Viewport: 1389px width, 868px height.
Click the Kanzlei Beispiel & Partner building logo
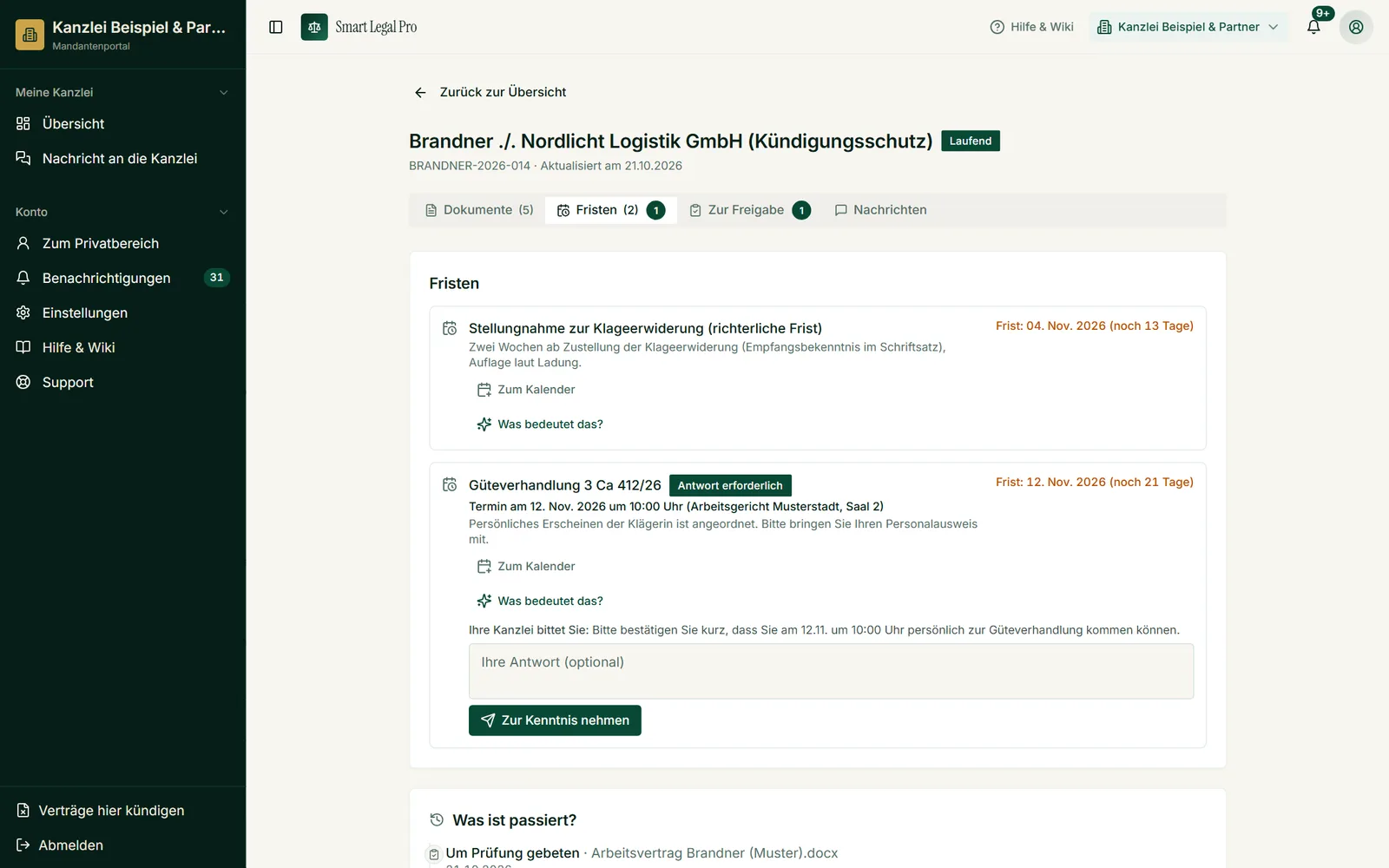click(x=30, y=35)
